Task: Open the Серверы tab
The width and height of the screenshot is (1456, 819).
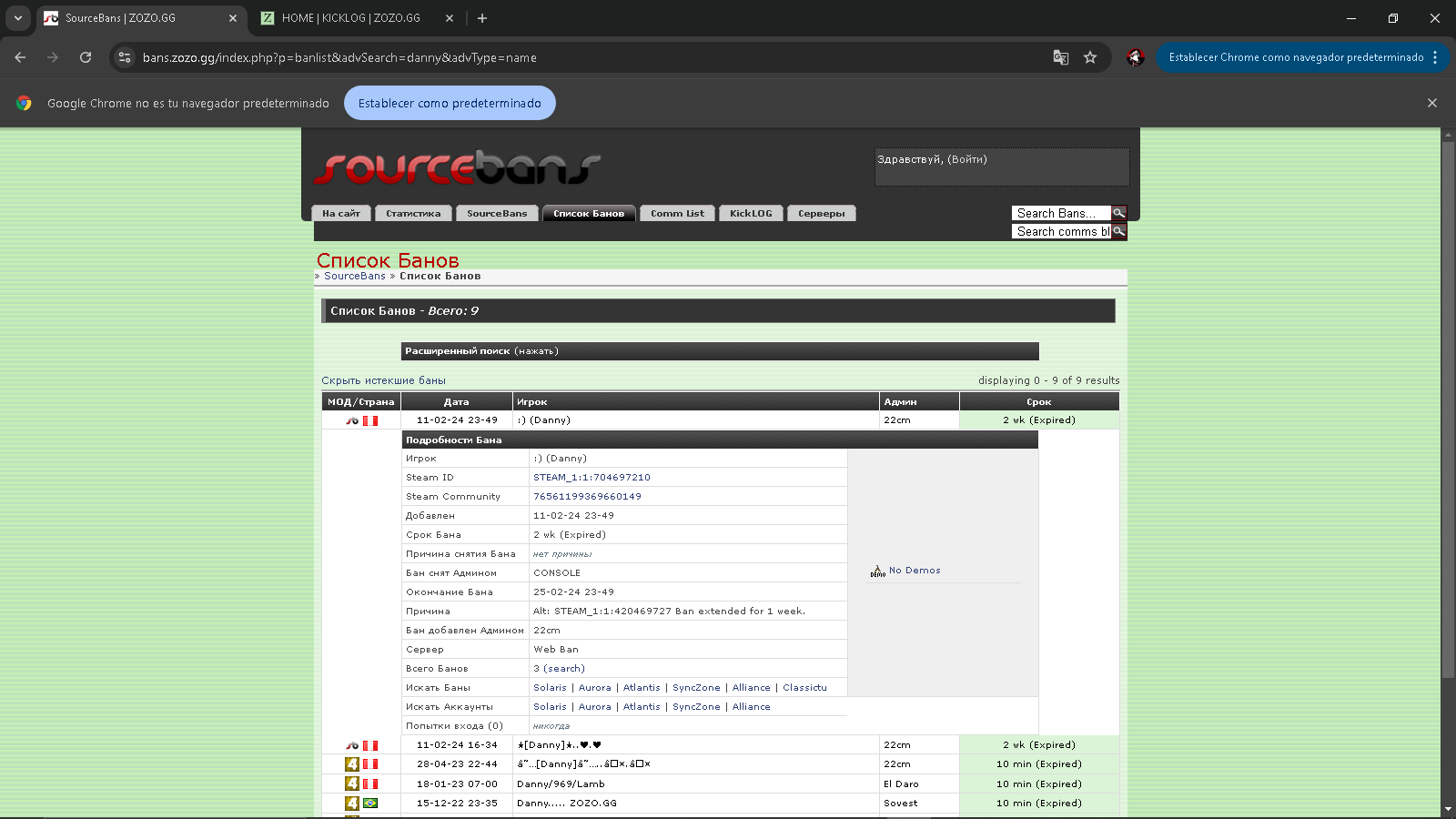Action: pos(821,214)
